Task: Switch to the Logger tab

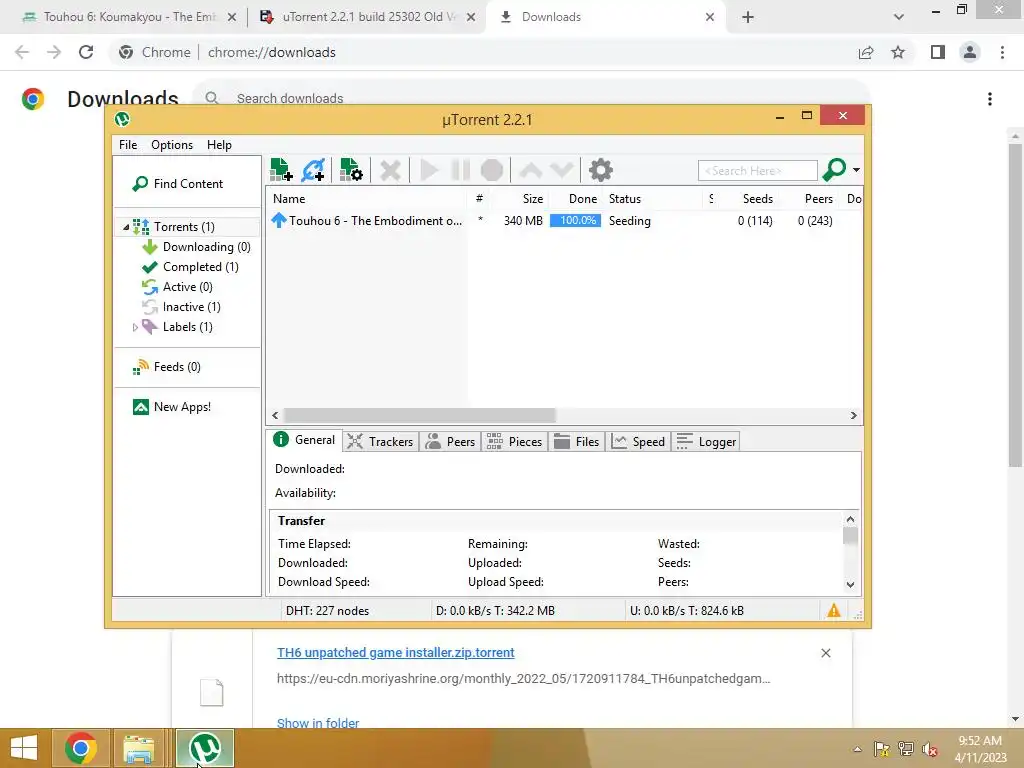Action: pyautogui.click(x=707, y=442)
